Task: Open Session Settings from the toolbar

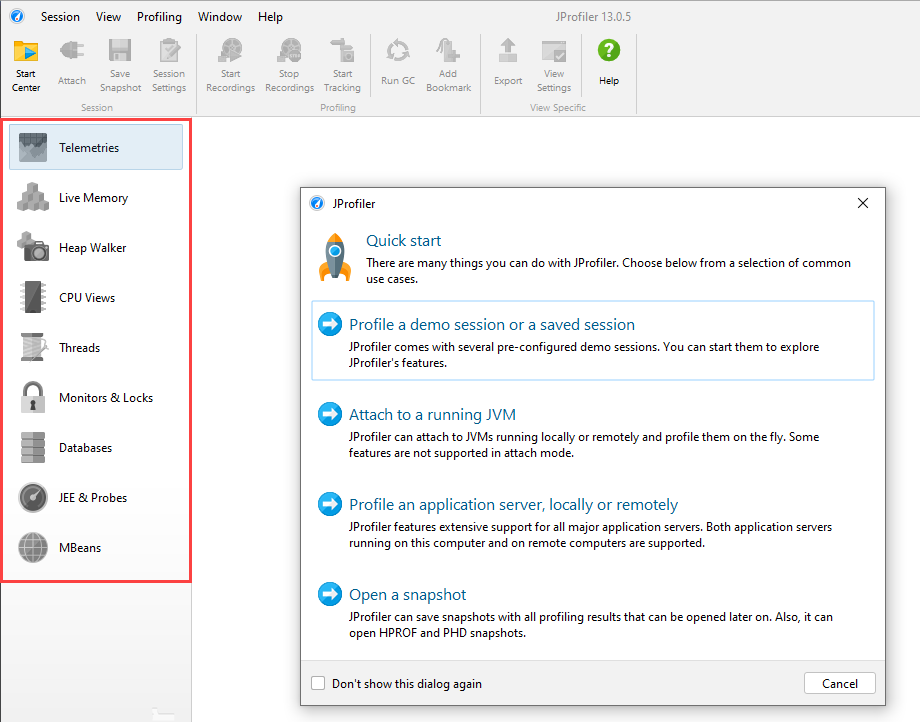Action: 169,65
